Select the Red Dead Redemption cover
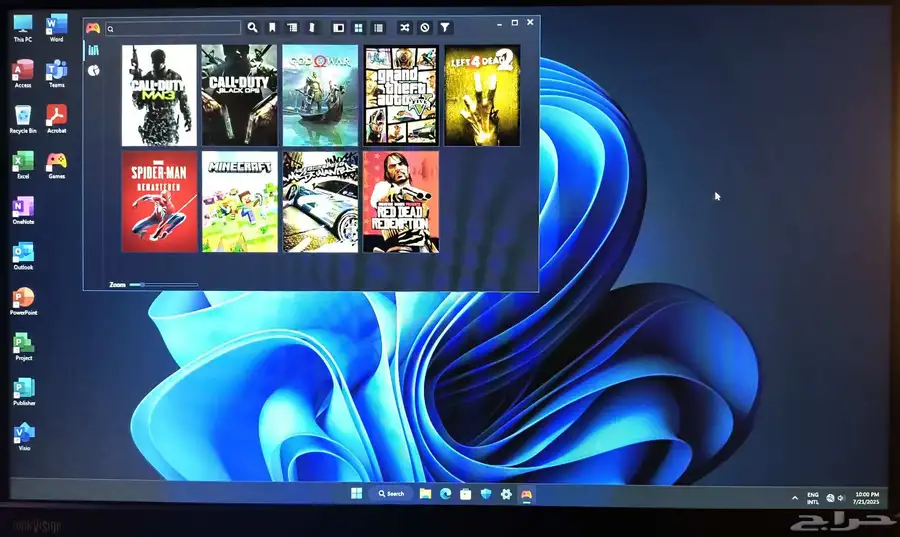This screenshot has width=900, height=537. [401, 202]
